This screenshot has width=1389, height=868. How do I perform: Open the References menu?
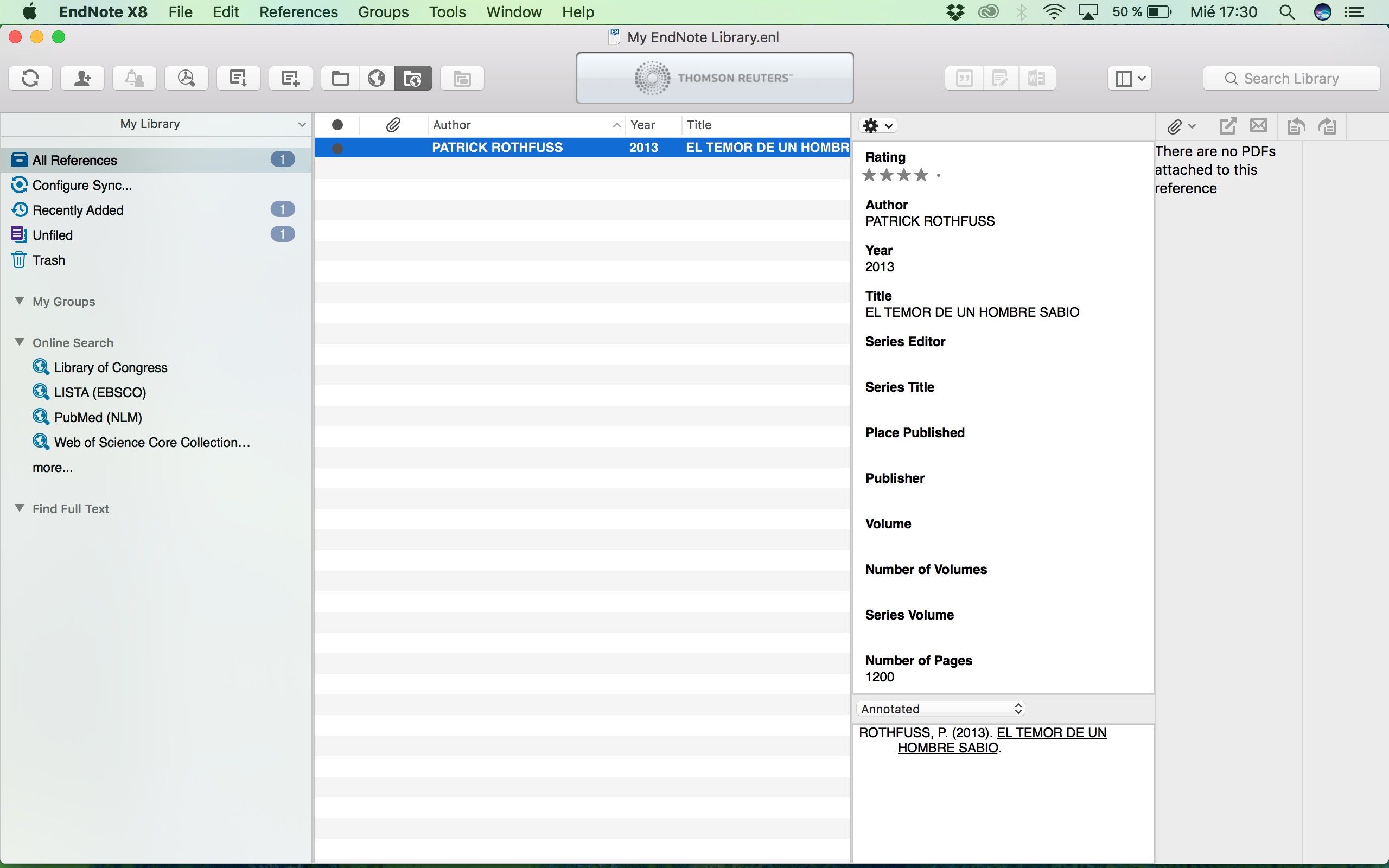tap(297, 12)
